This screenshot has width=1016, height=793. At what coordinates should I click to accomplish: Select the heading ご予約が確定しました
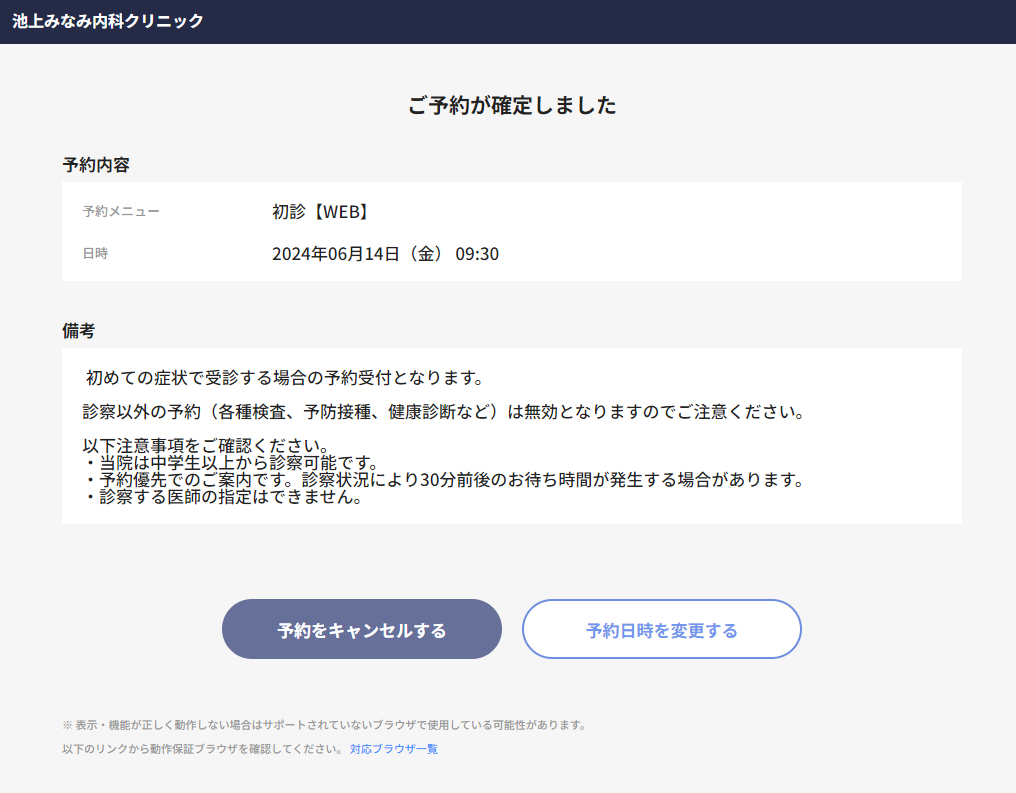pos(512,105)
